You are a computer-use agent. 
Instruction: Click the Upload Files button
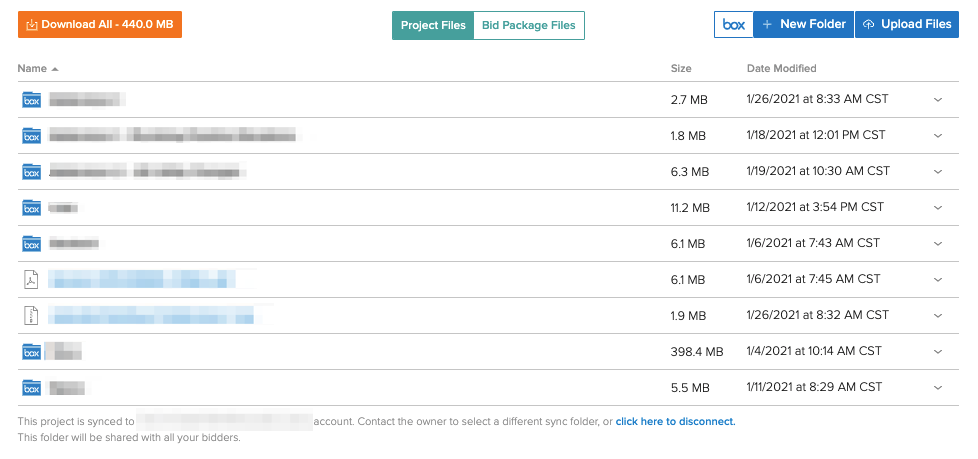pos(907,25)
